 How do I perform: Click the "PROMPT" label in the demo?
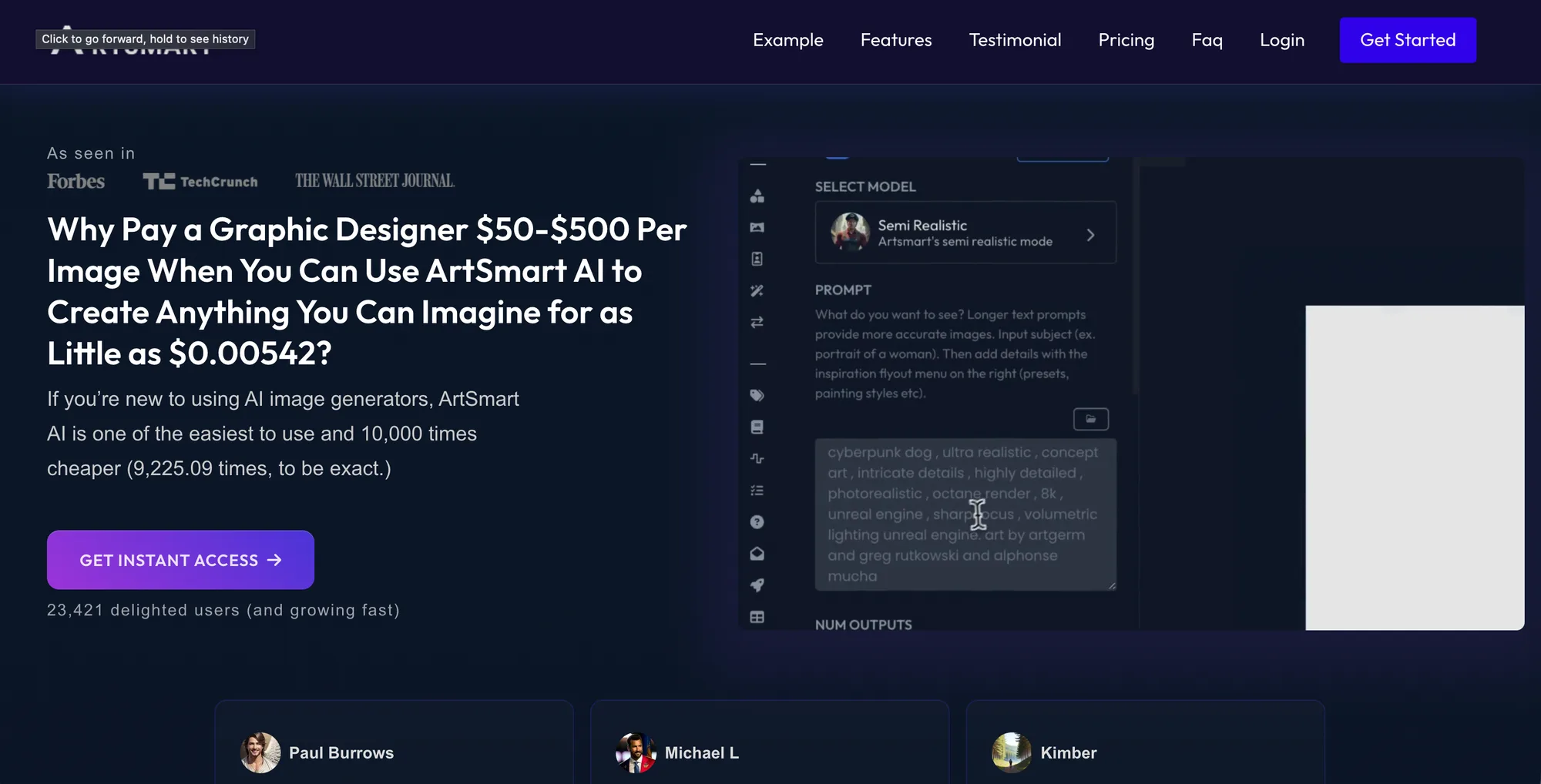click(x=843, y=290)
